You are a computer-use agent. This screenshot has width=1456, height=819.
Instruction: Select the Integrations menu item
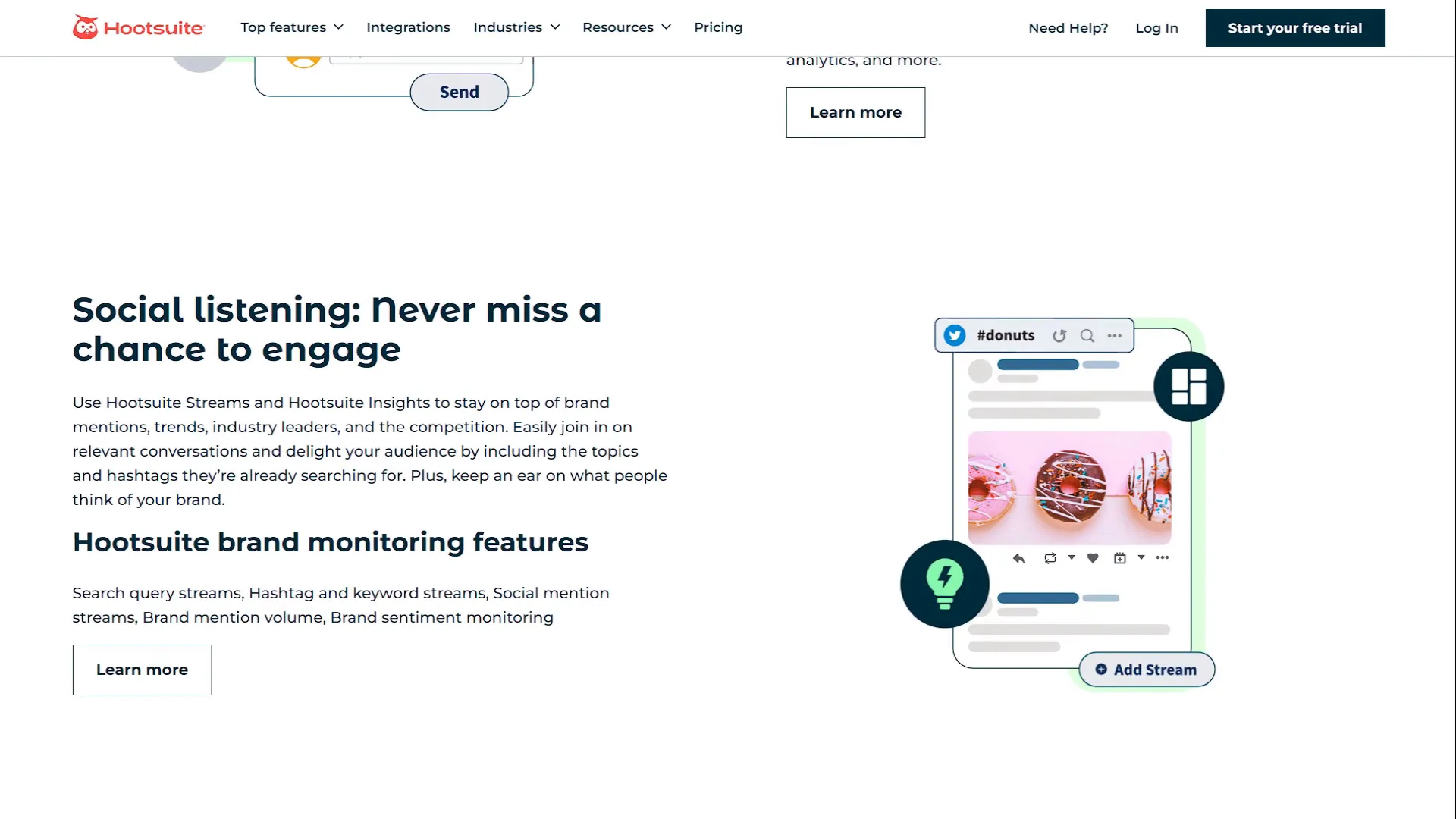pos(408,27)
